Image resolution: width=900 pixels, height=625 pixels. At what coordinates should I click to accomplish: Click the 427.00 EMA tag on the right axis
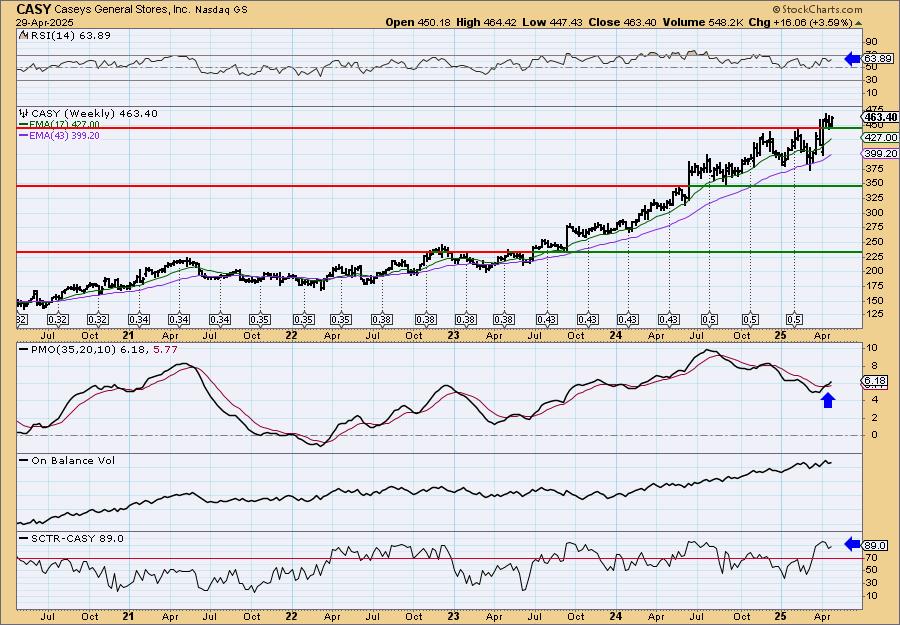pyautogui.click(x=881, y=138)
